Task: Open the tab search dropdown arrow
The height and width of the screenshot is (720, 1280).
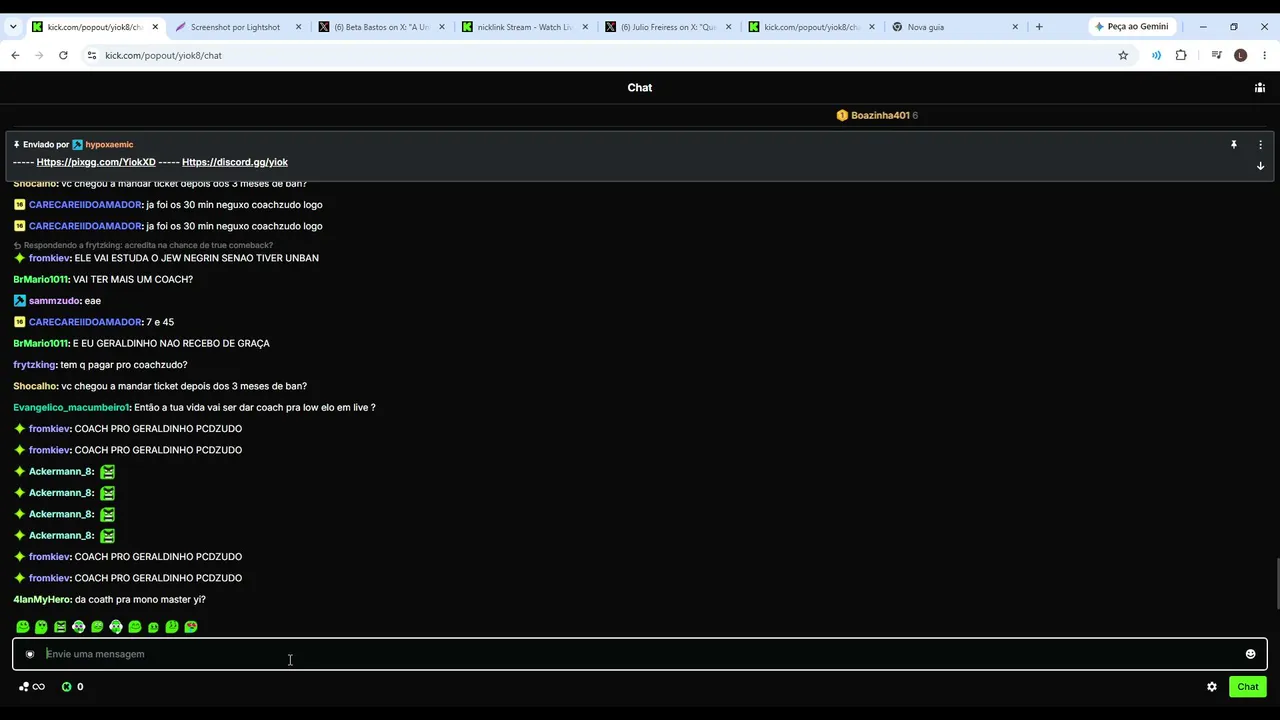Action: (13, 27)
